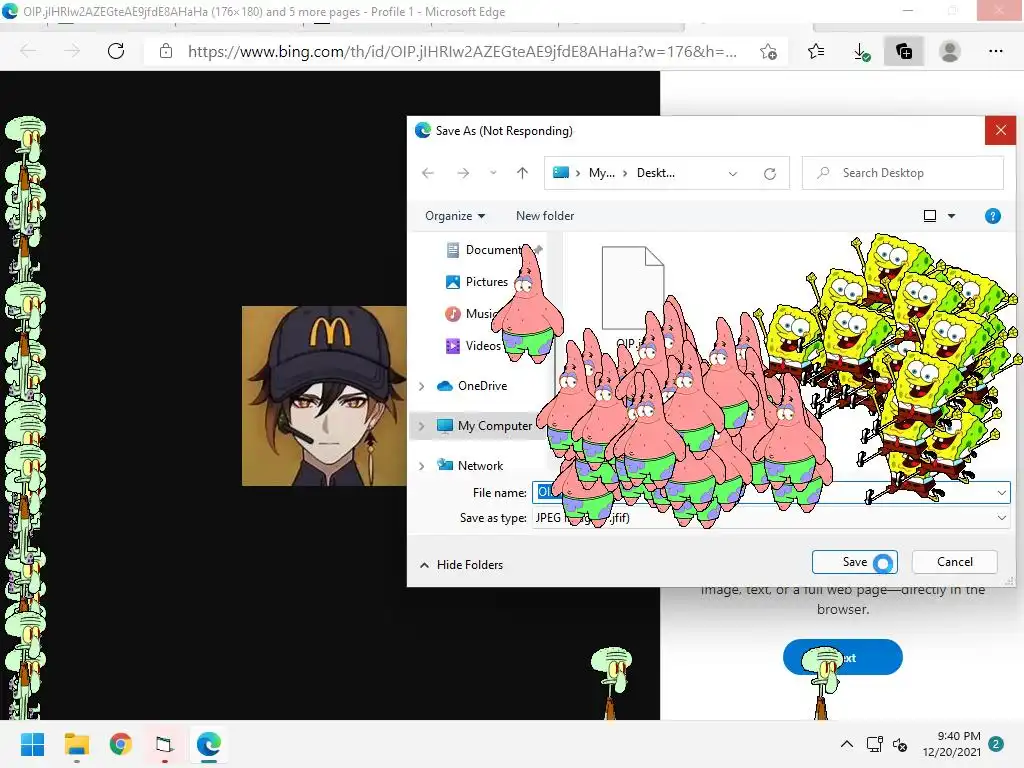
Task: Click the Cancel button
Action: click(954, 562)
